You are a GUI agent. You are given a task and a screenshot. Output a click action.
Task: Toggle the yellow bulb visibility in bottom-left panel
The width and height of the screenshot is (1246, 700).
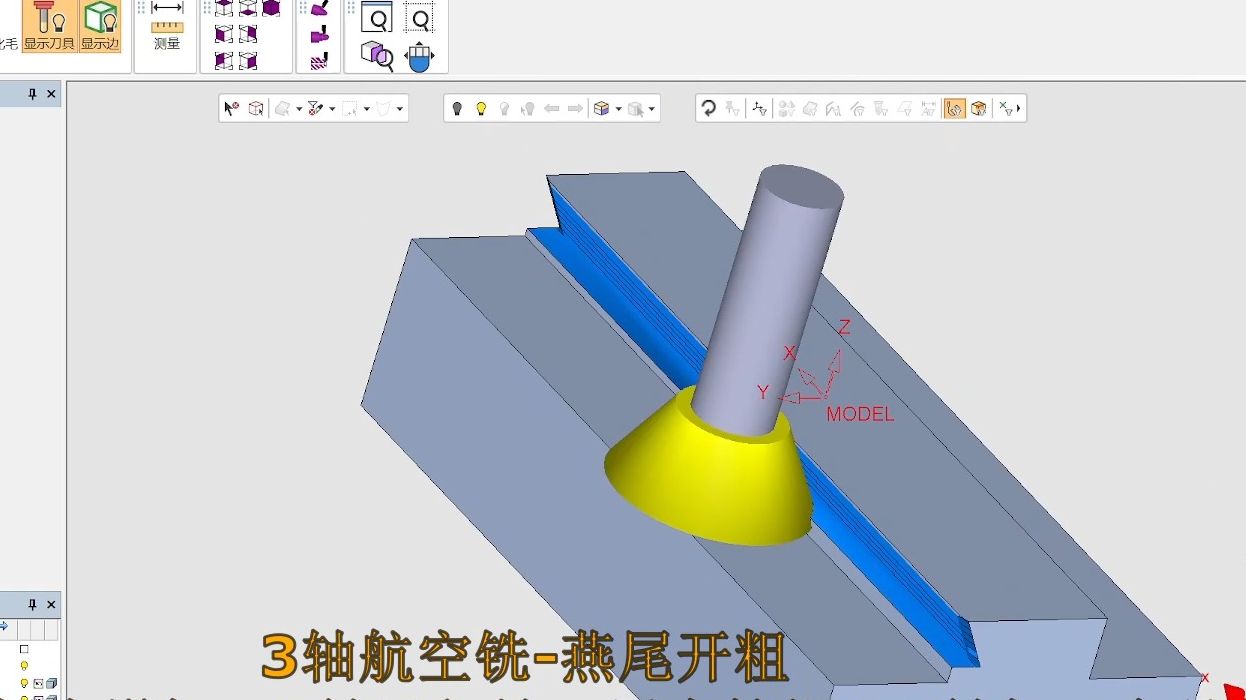24,665
